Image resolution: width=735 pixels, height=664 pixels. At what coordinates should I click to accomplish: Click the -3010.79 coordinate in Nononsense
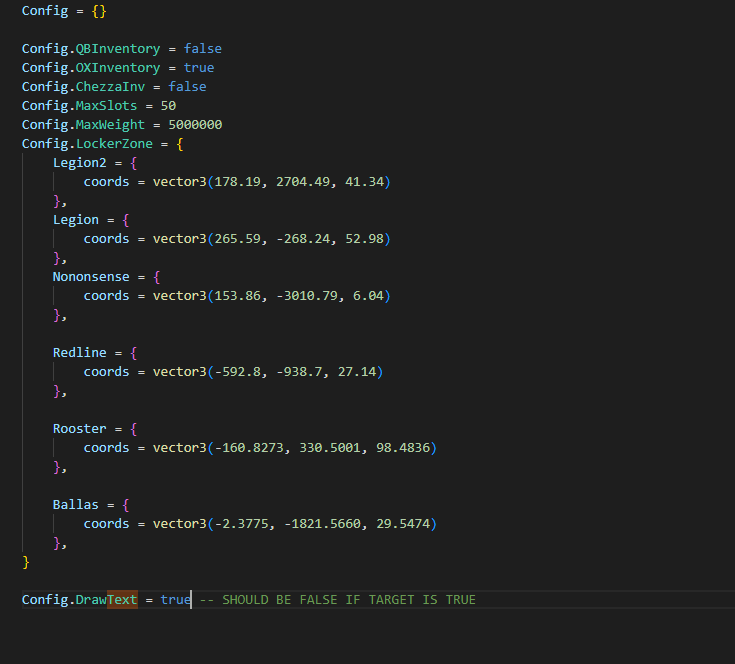[307, 296]
